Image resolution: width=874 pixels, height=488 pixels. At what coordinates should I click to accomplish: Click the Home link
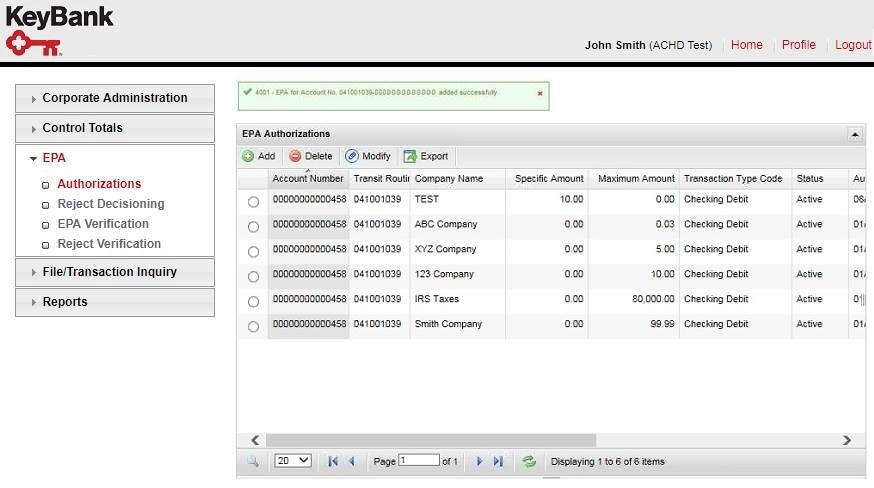tap(746, 45)
